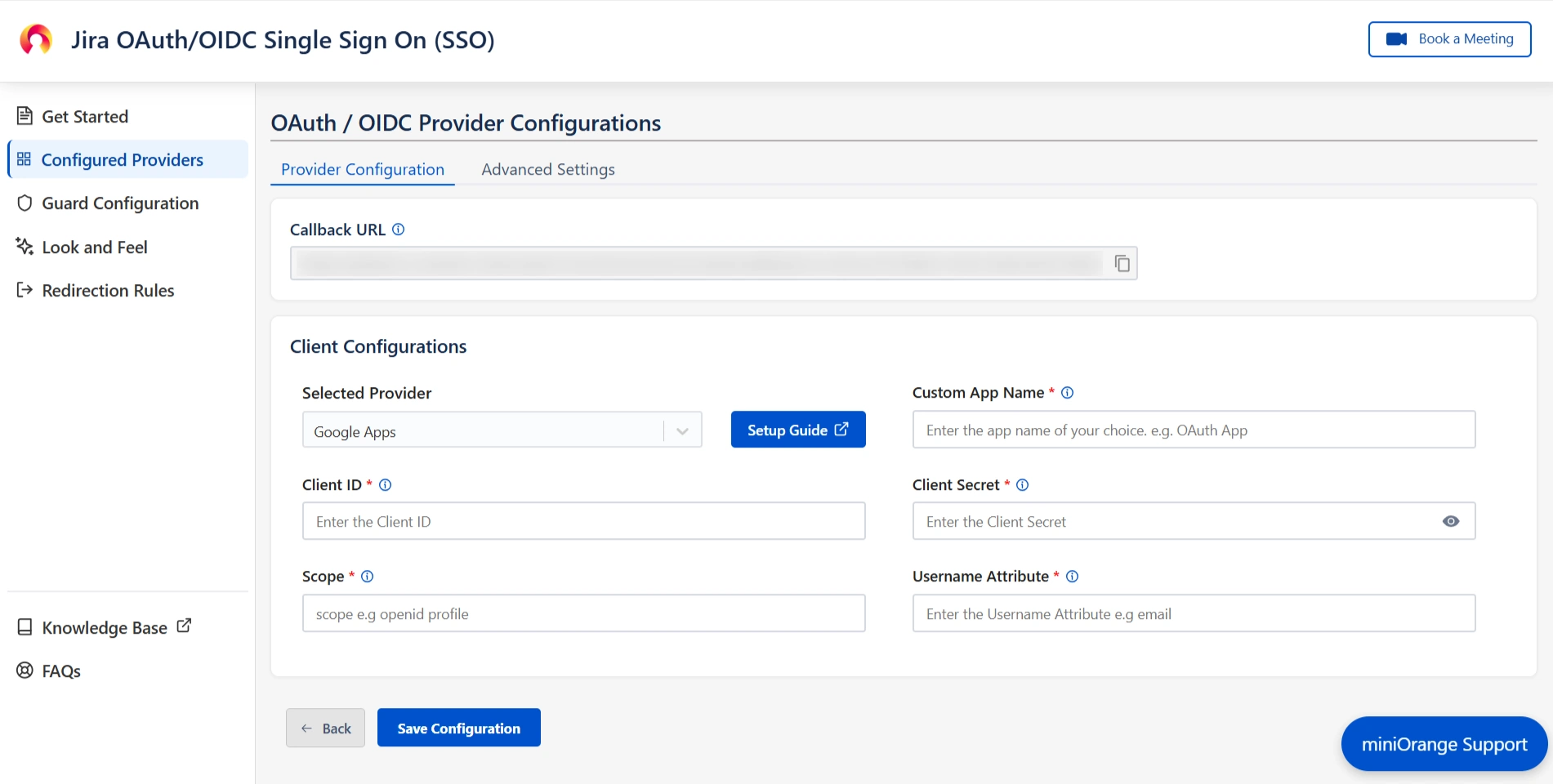Open Configured Providers in sidebar
This screenshot has height=784, width=1553.
pos(127,159)
